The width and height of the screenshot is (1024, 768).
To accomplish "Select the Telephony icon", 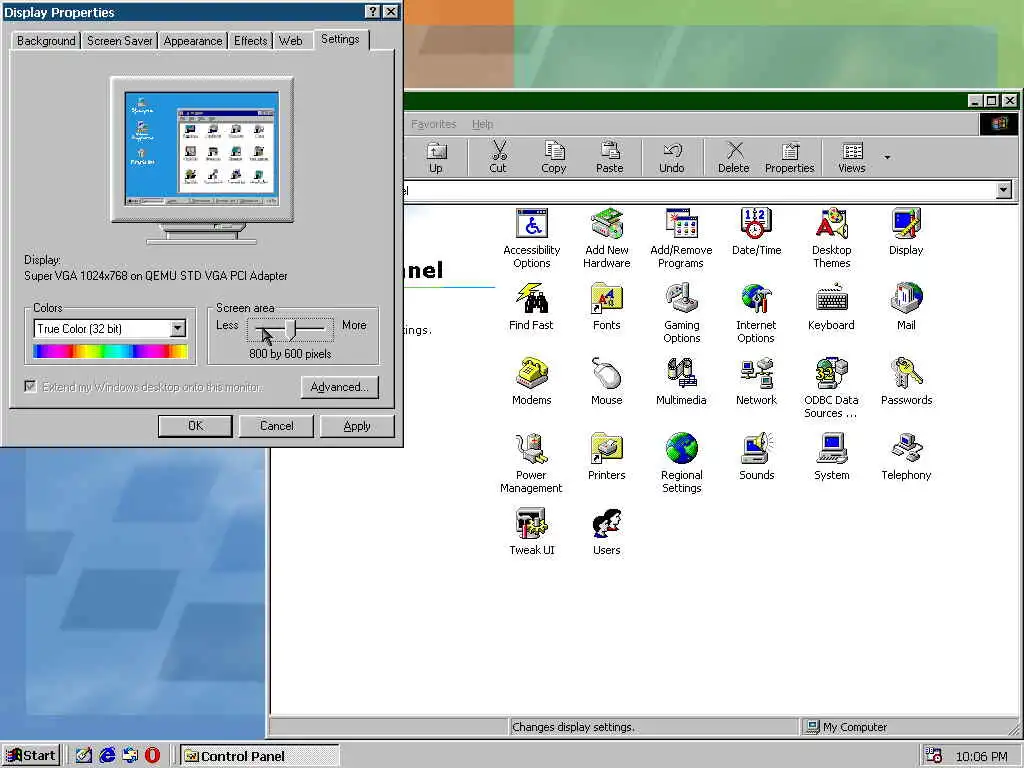I will click(906, 456).
